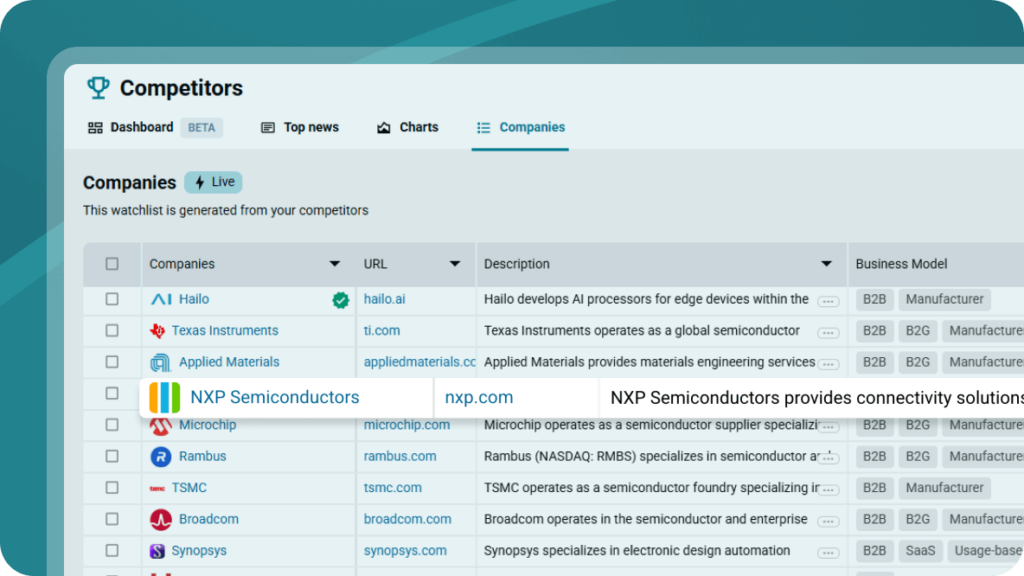1024x576 pixels.
Task: Toggle the select-all checkbox in table header
Action: [112, 264]
